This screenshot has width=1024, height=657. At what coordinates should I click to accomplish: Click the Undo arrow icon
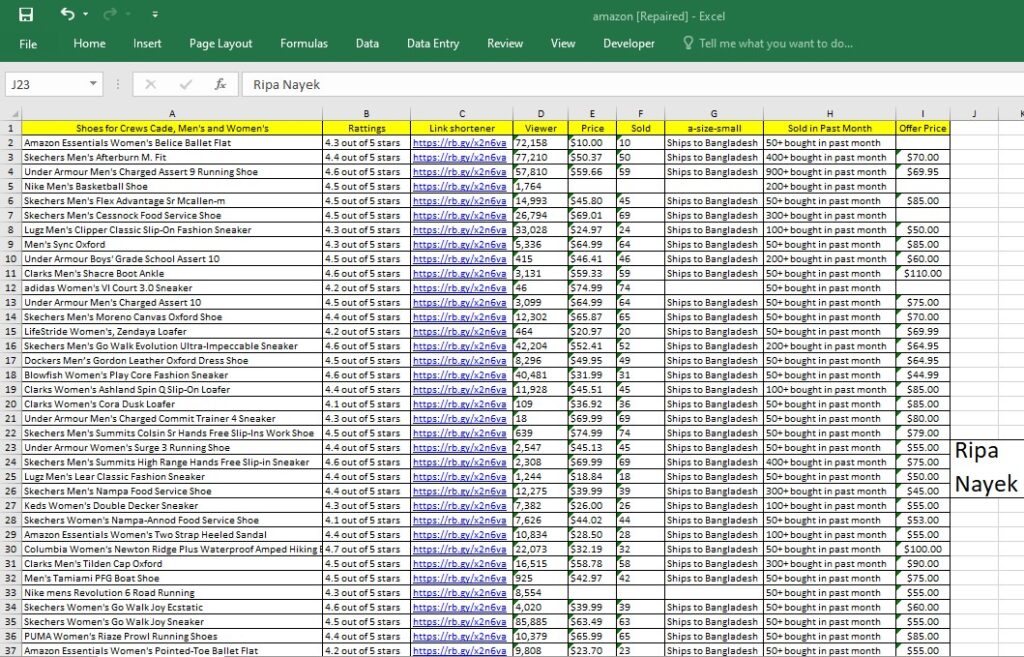pos(67,14)
